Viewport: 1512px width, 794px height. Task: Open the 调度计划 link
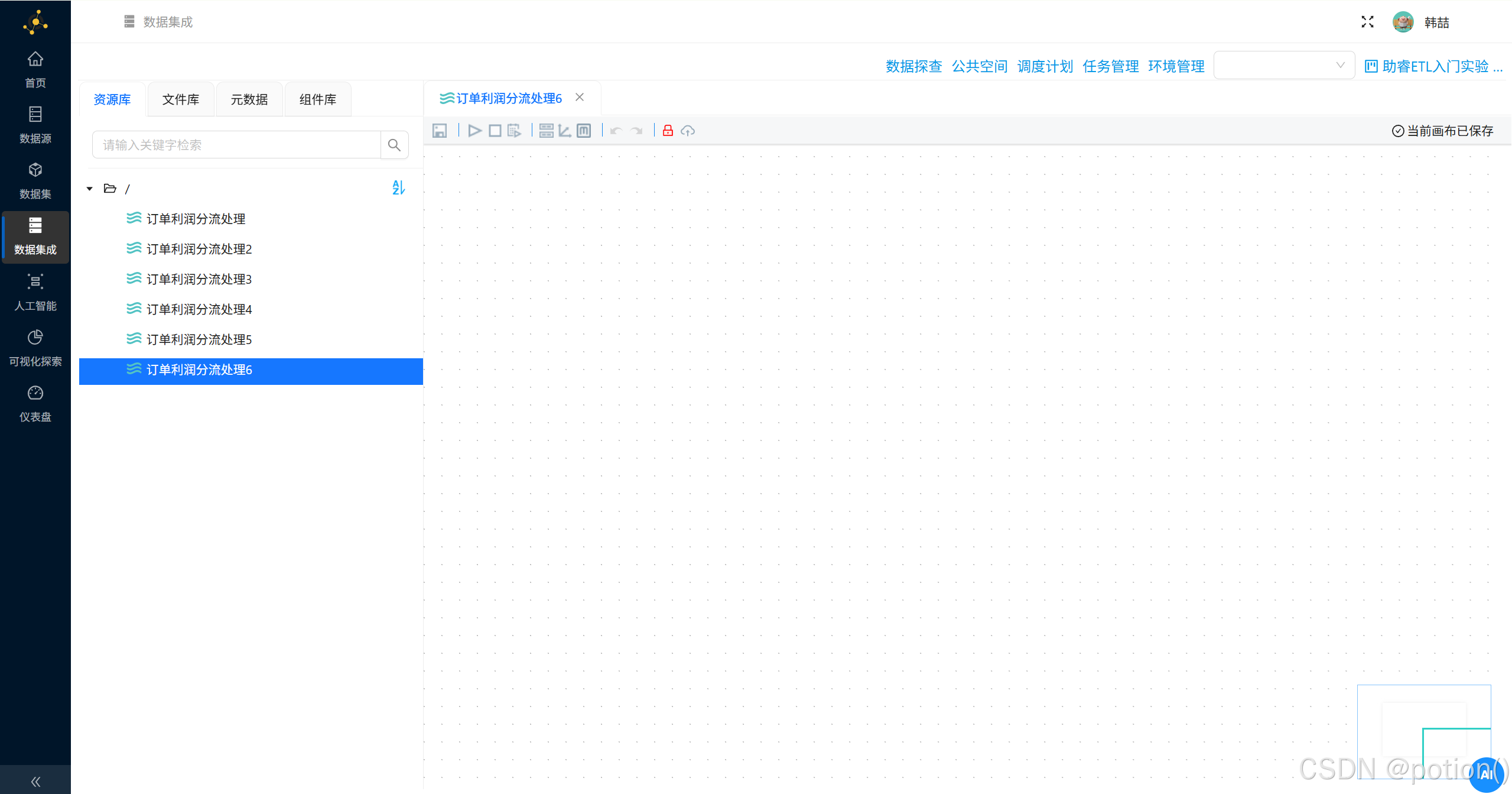(1045, 66)
